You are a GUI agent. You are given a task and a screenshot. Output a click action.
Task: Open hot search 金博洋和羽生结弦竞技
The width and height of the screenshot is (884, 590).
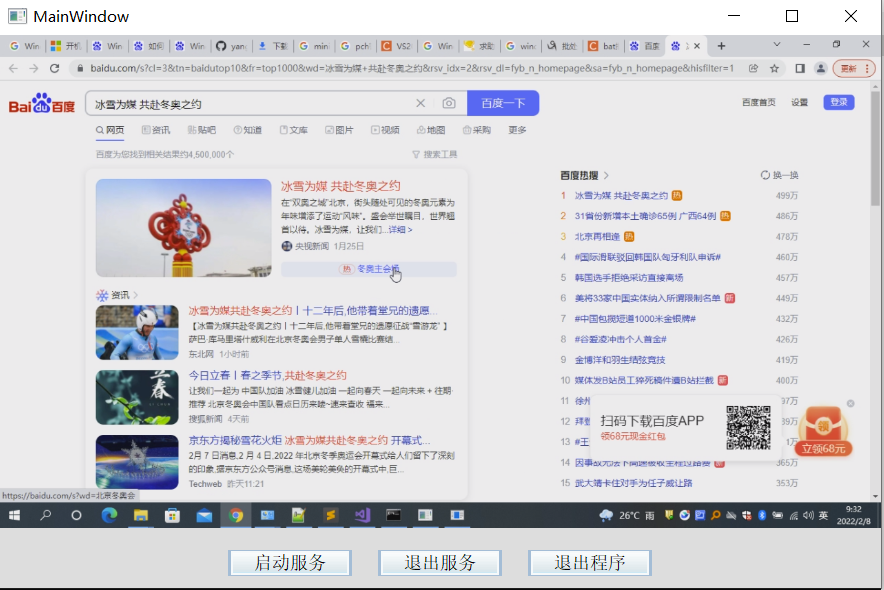coord(620,360)
